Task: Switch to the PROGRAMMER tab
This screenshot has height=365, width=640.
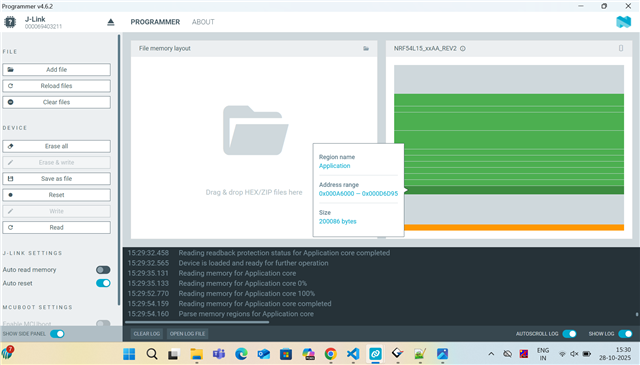Action: pos(155,22)
